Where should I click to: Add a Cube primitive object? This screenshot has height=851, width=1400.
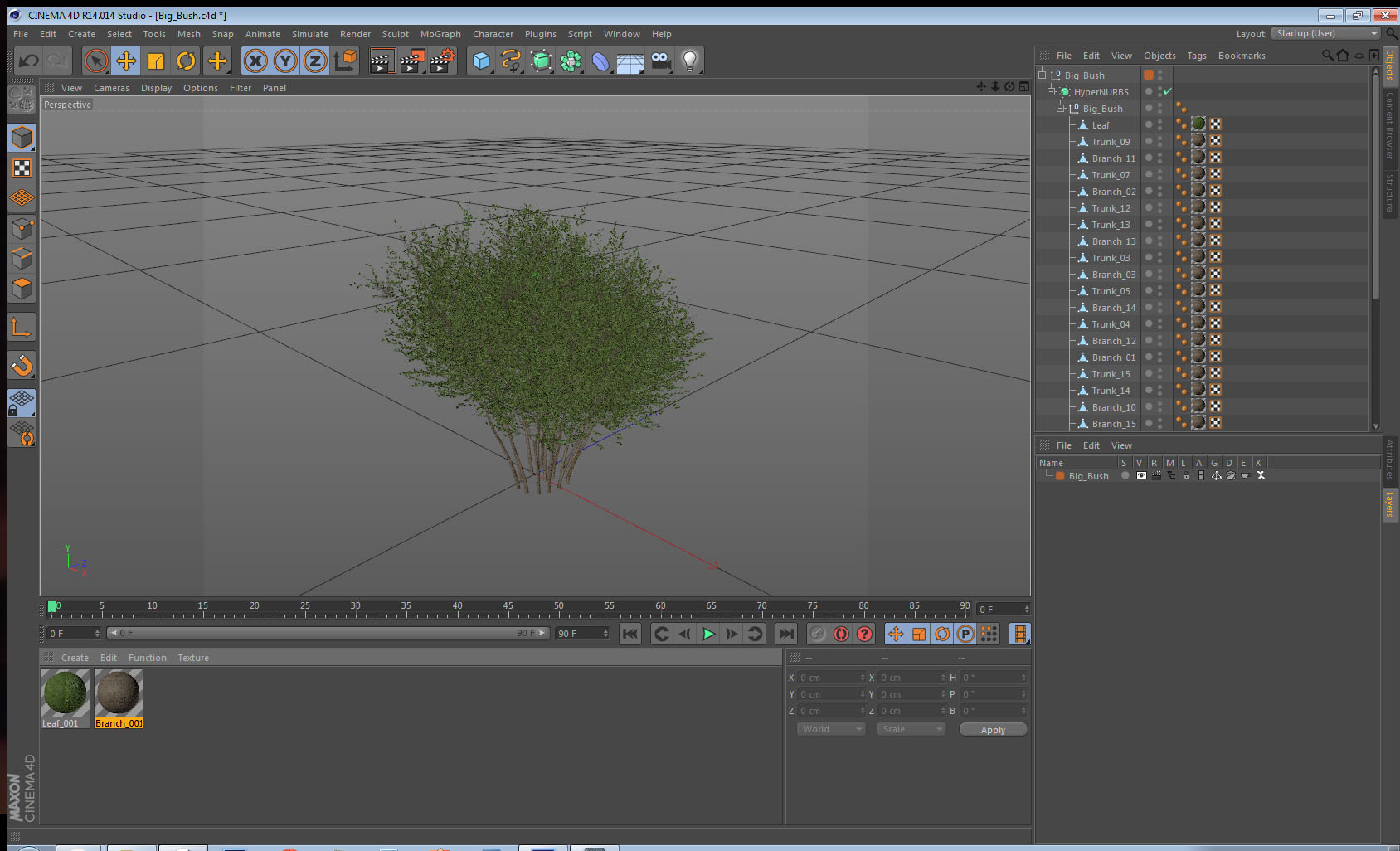(x=481, y=61)
